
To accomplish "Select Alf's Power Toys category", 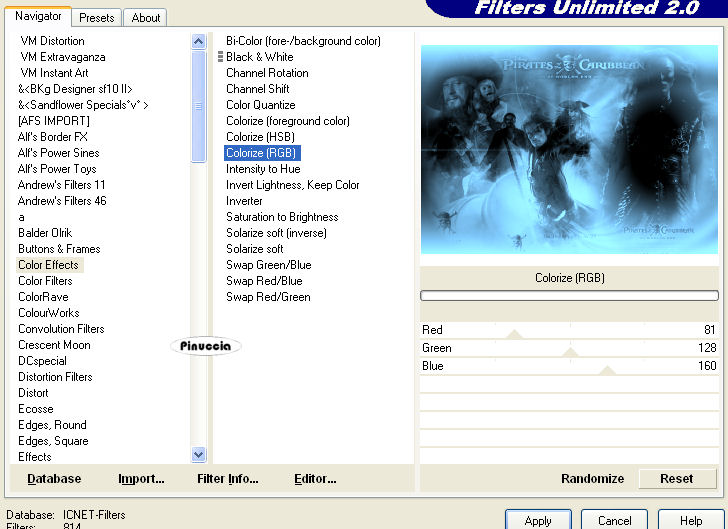I will (57, 169).
